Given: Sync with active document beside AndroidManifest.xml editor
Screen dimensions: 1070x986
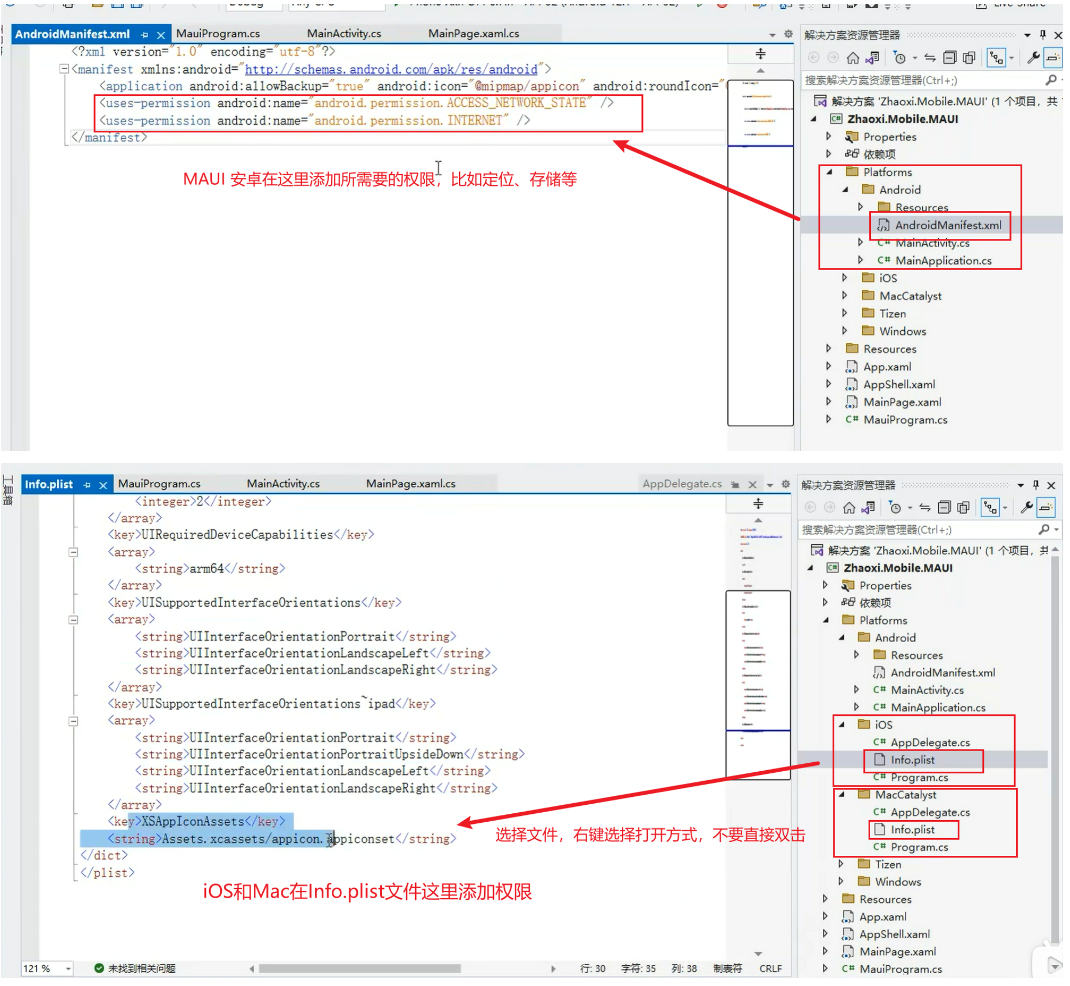Looking at the screenshot, I should click(930, 58).
